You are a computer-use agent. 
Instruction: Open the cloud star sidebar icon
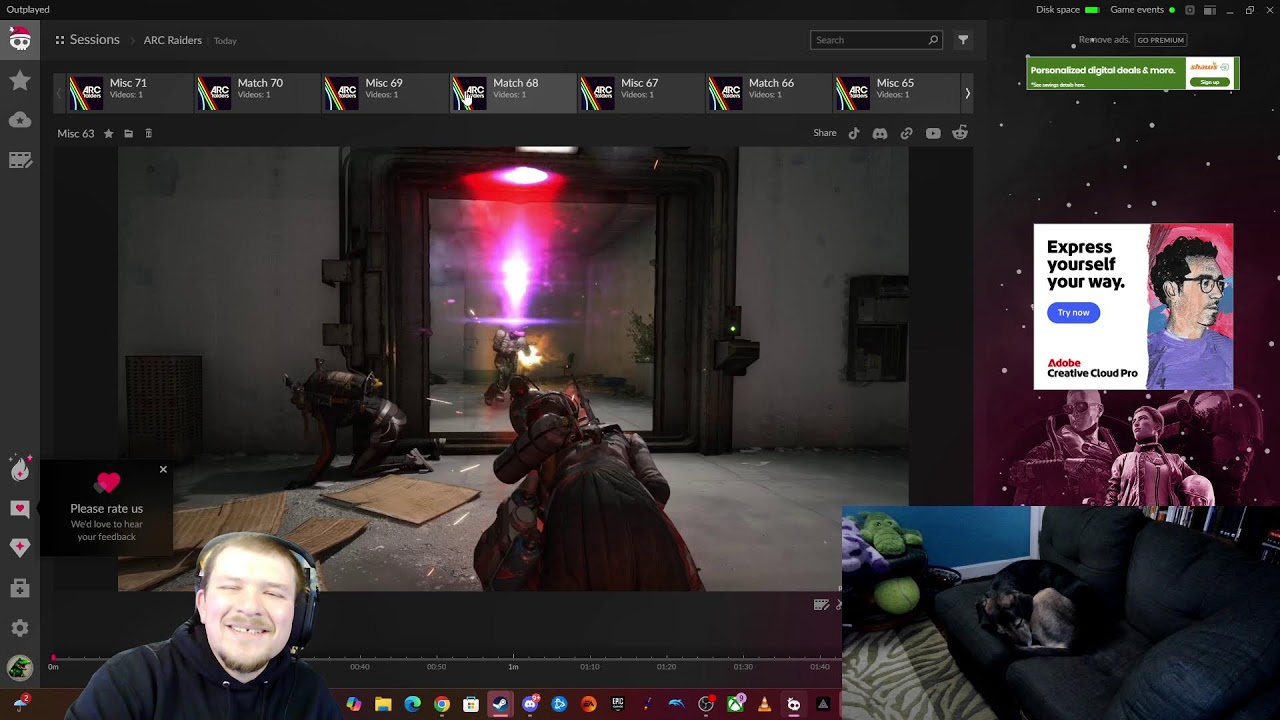click(x=19, y=120)
